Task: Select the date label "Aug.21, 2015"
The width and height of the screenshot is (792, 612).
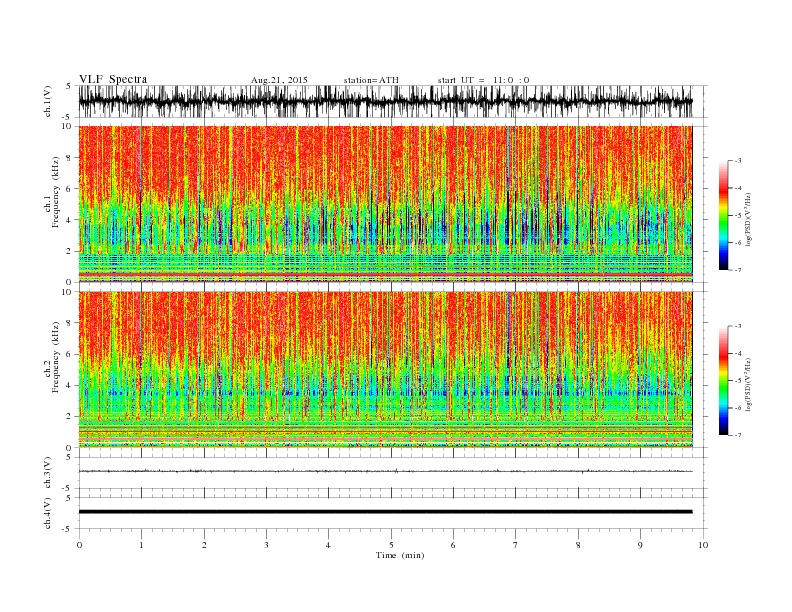Action: (x=279, y=80)
